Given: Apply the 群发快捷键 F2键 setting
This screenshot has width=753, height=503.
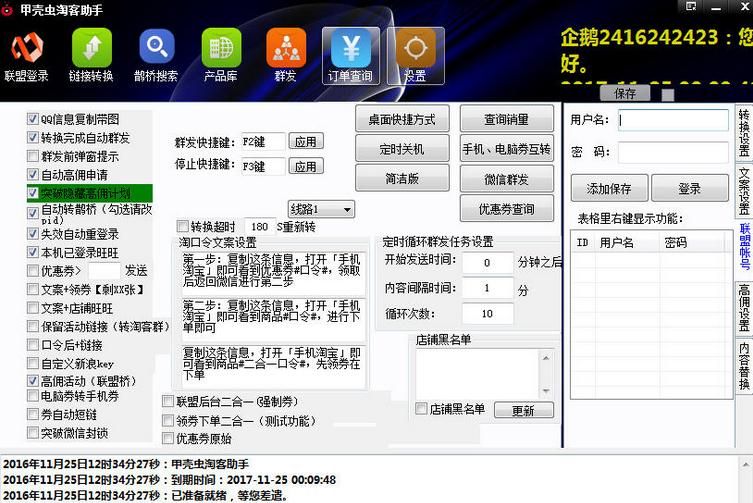Looking at the screenshot, I should coord(306,142).
